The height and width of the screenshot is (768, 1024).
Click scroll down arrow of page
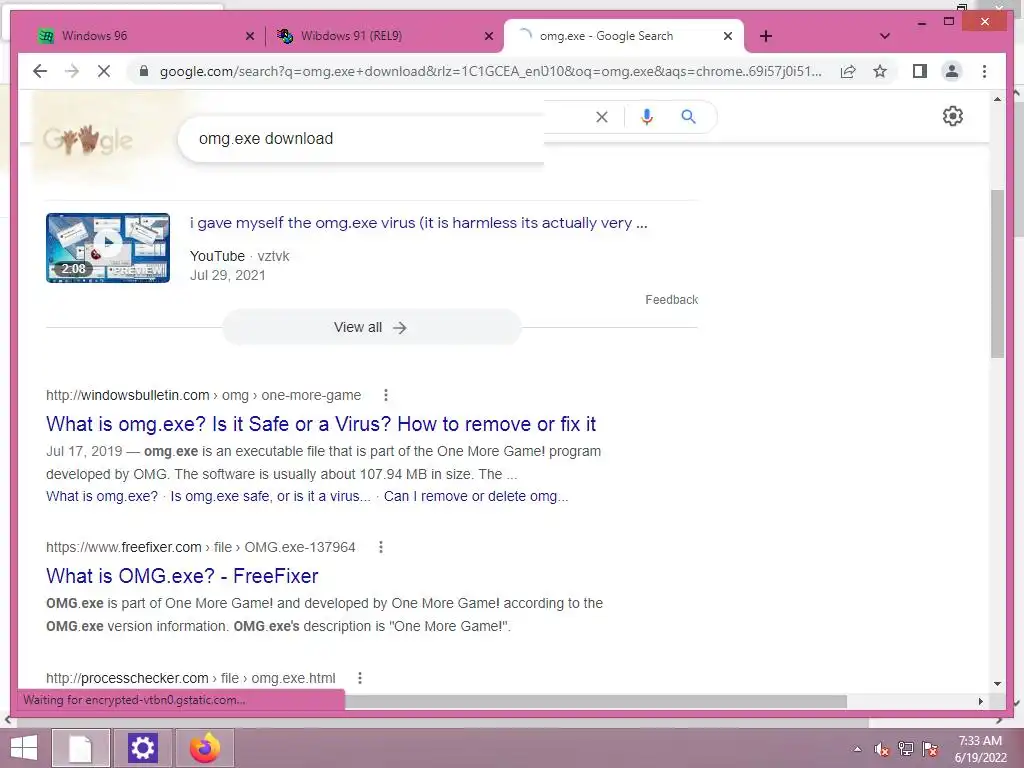click(997, 684)
